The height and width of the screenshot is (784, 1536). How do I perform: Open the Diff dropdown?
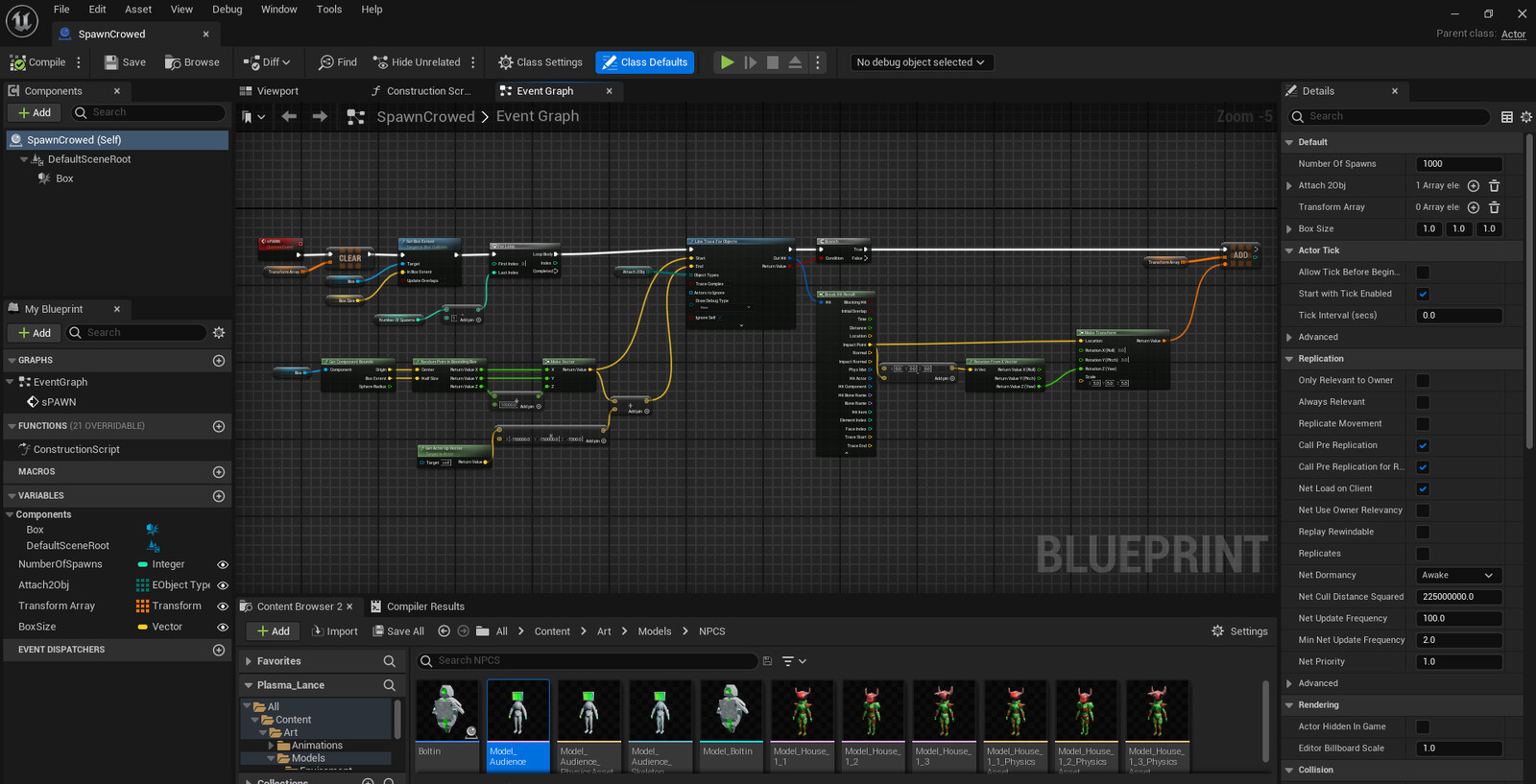click(x=267, y=62)
